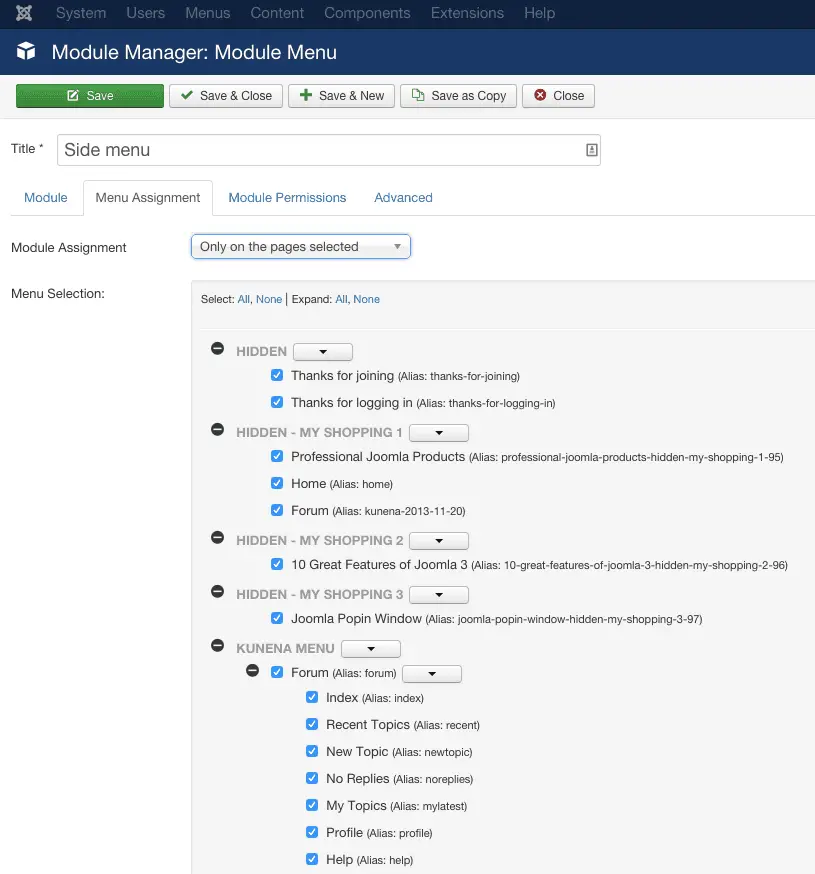The image size is (815, 874).
Task: Switch to the Module tab
Action: tap(46, 198)
